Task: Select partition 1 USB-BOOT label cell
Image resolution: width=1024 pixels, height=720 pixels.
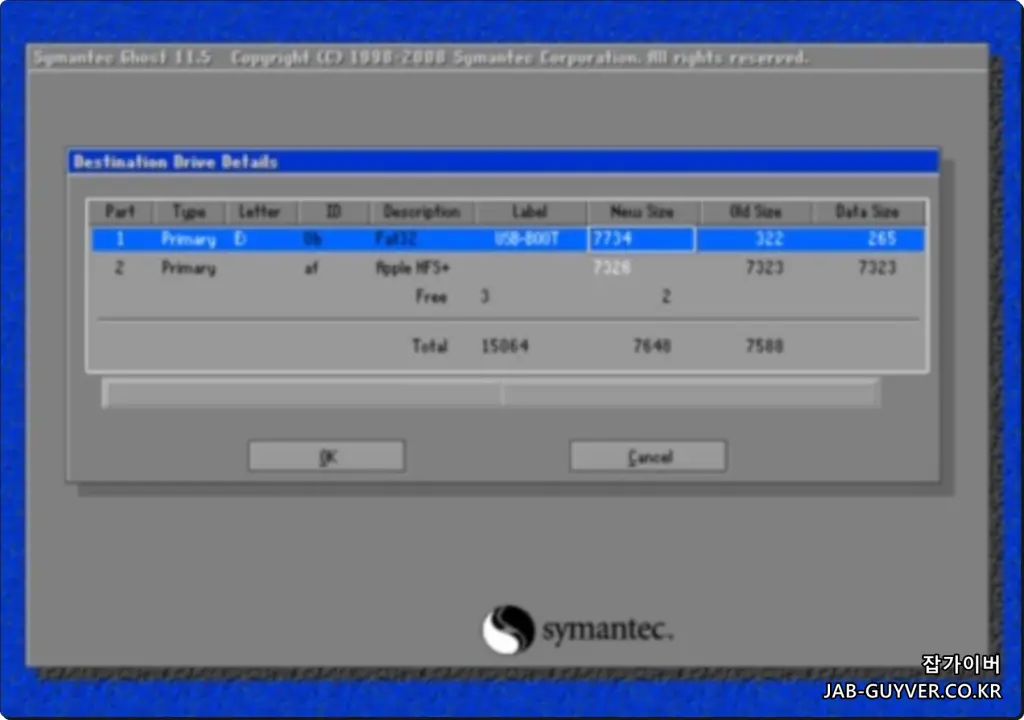Action: (526, 239)
